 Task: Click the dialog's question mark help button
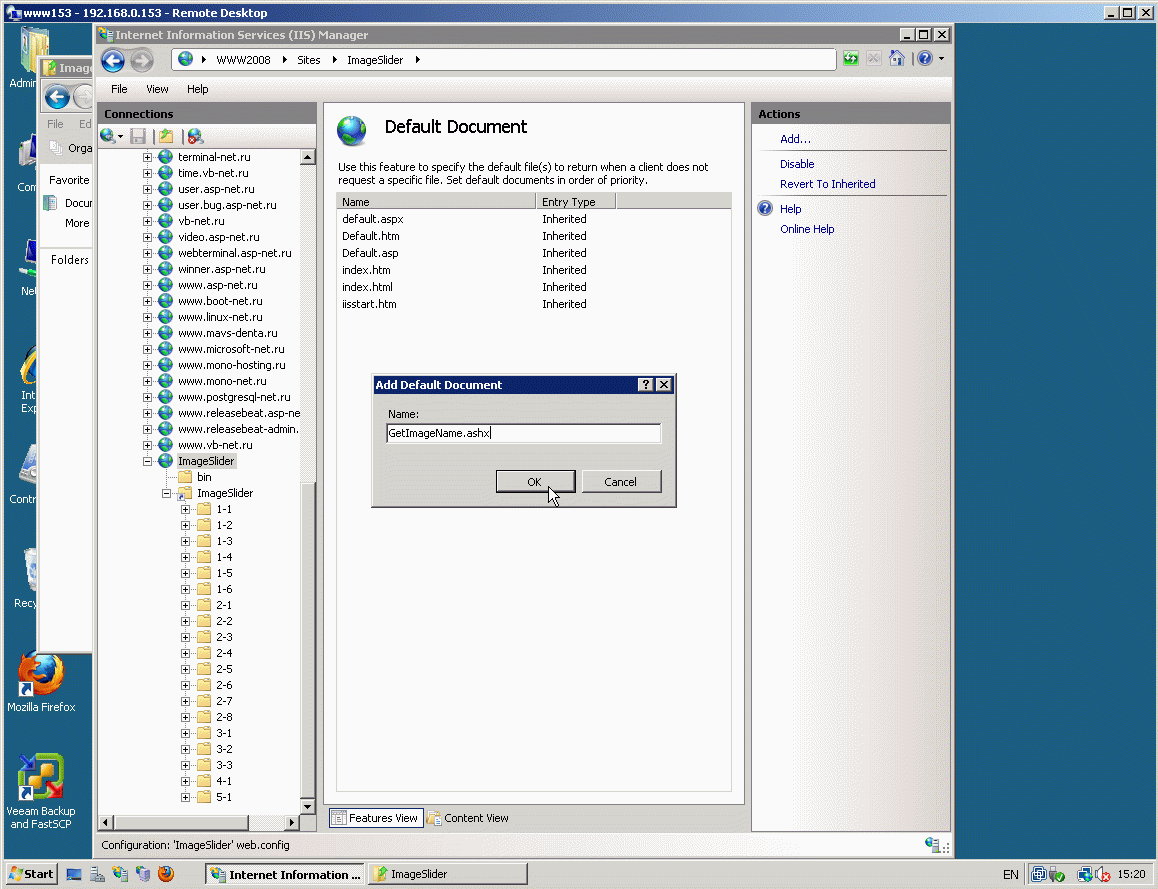point(645,385)
